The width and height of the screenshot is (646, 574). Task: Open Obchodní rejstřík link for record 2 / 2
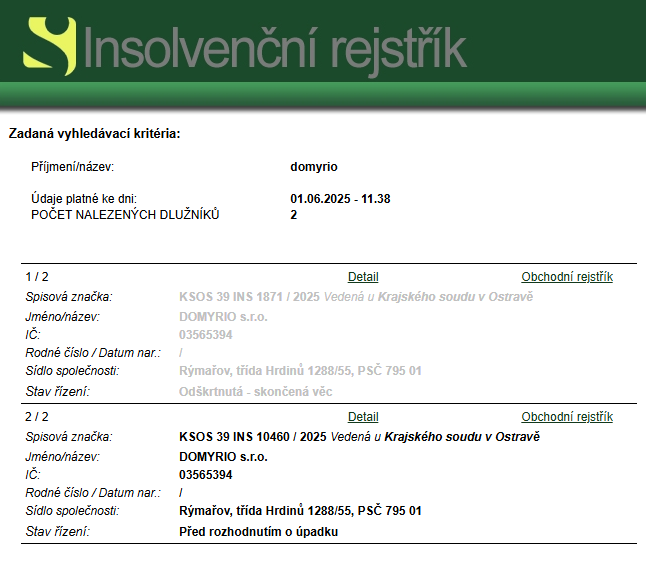pos(567,417)
